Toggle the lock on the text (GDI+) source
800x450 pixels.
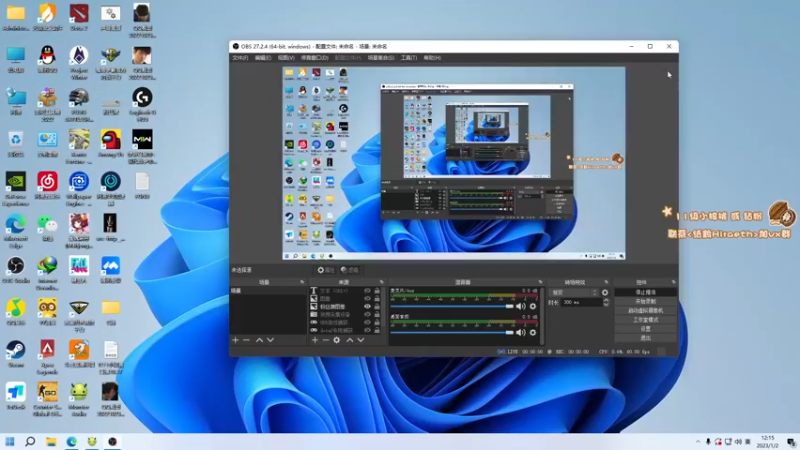tap(377, 291)
